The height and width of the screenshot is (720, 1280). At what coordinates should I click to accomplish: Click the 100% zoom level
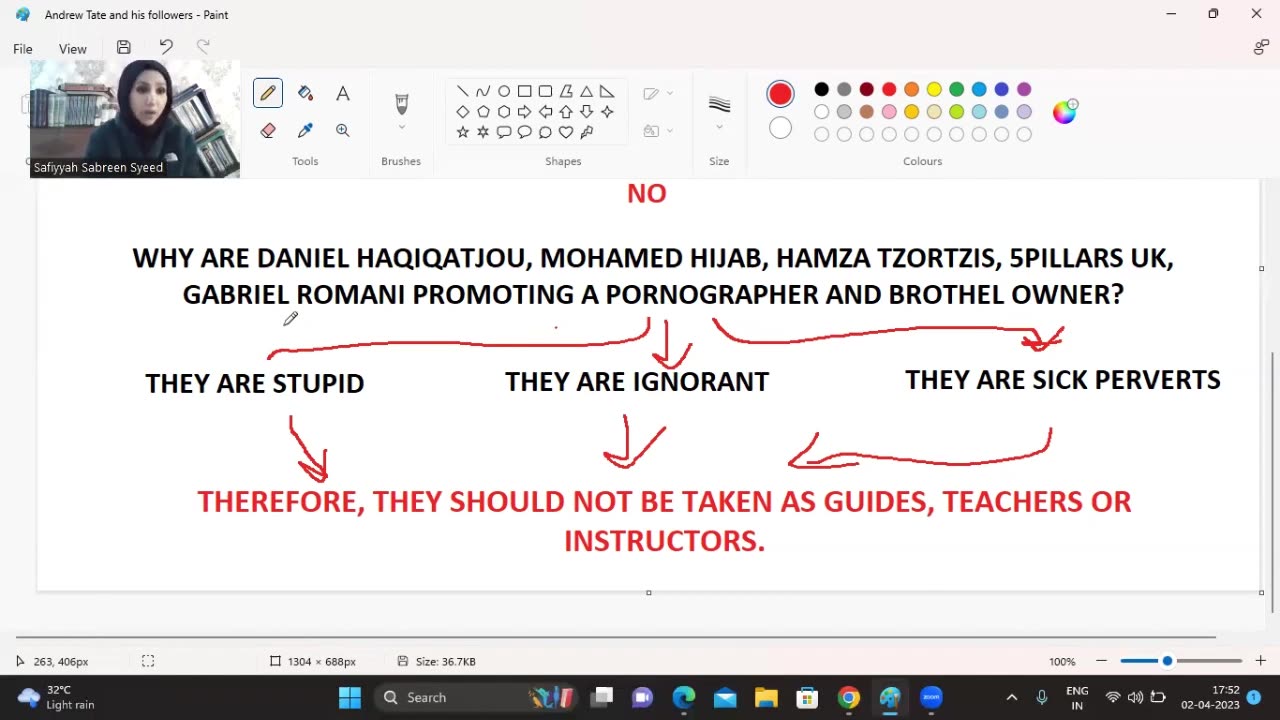1062,662
